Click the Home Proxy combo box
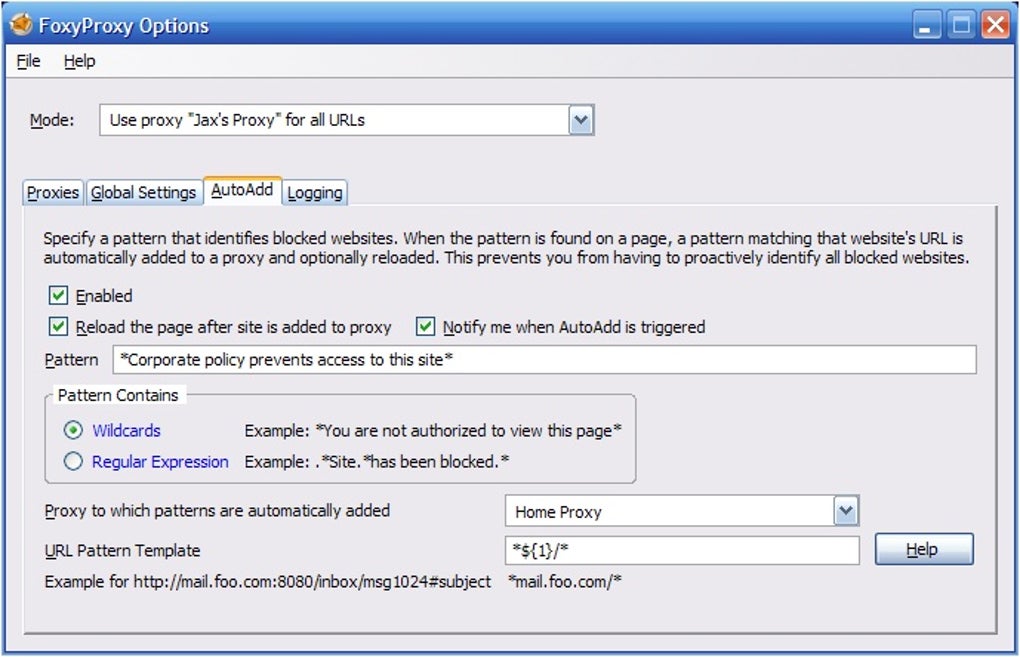Image resolution: width=1020 pixels, height=657 pixels. 682,511
